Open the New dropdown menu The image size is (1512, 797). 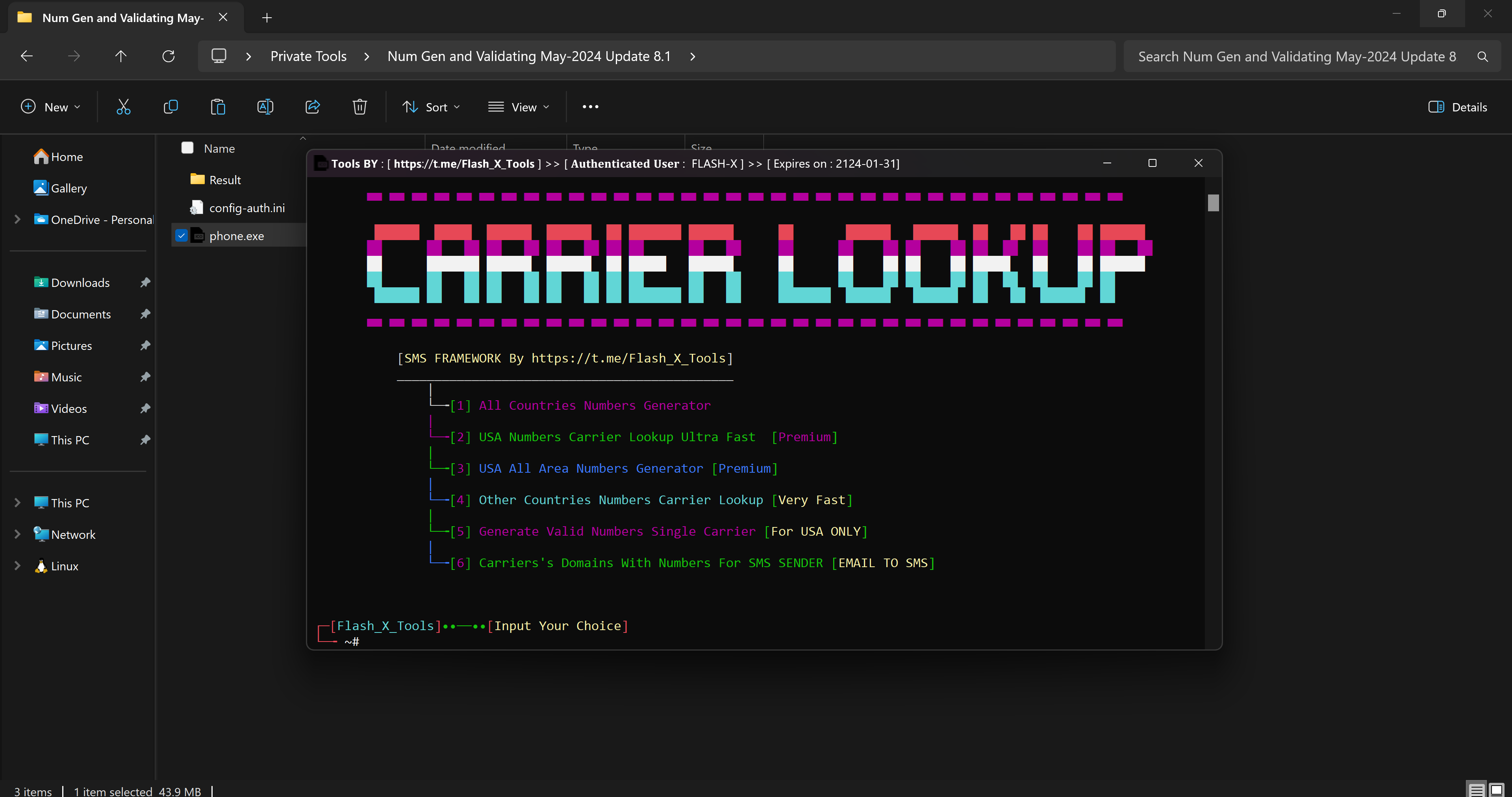(x=50, y=107)
